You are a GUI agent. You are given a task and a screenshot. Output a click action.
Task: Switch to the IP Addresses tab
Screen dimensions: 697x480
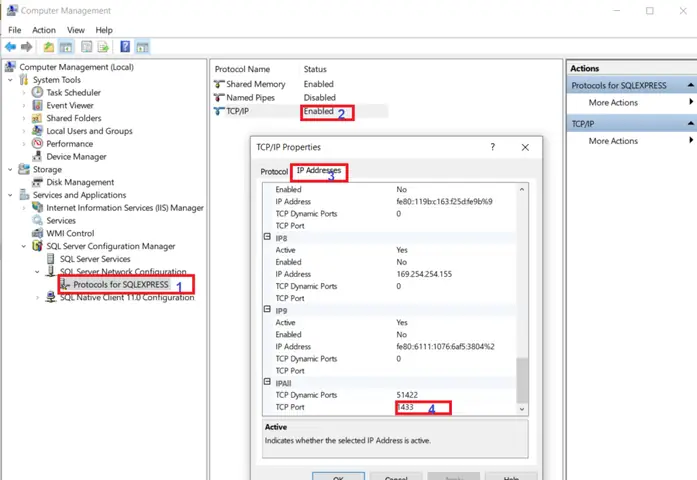click(x=319, y=170)
